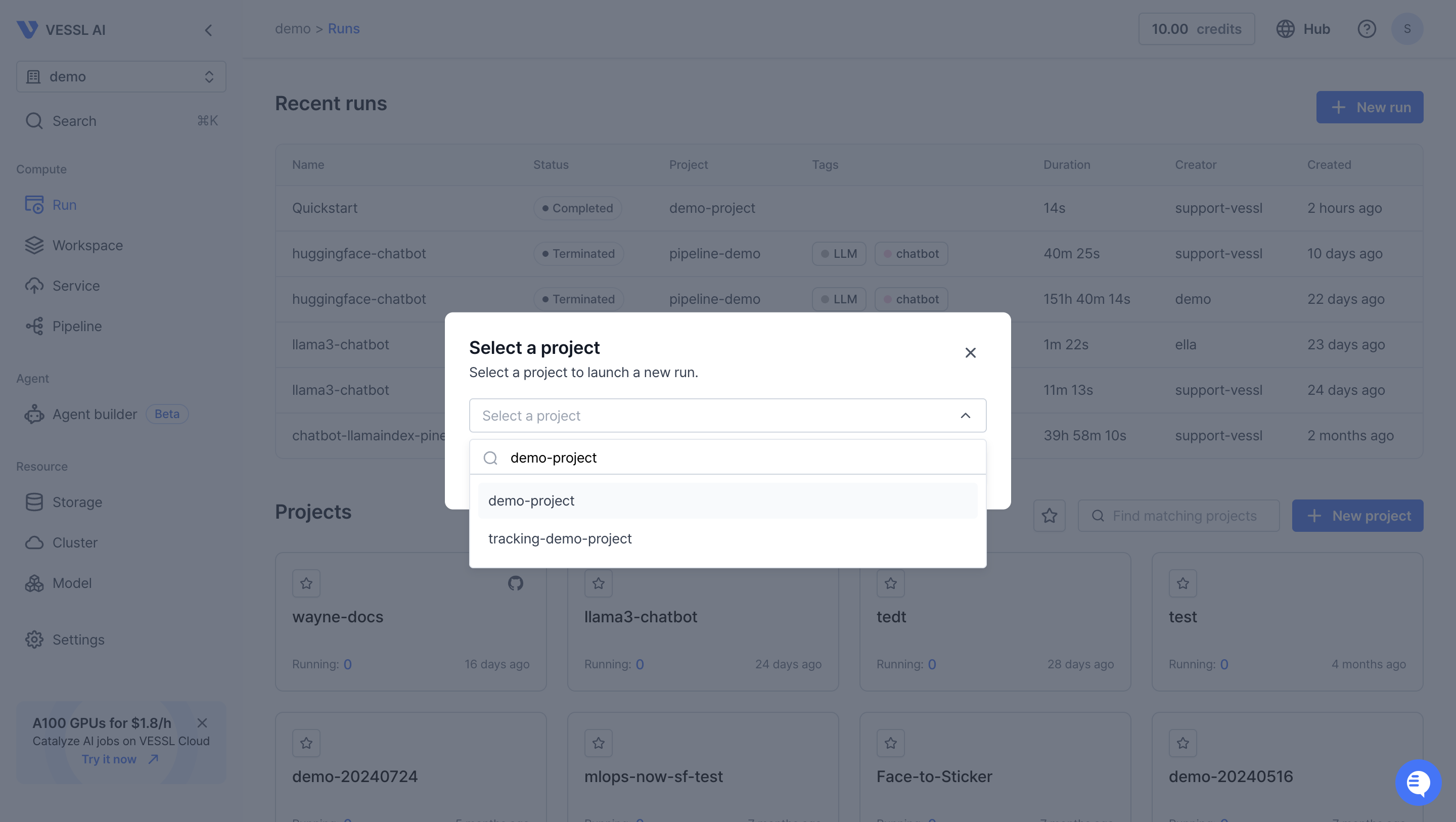1456x822 pixels.
Task: Choose tracking-demo-project from the list
Action: pos(728,538)
